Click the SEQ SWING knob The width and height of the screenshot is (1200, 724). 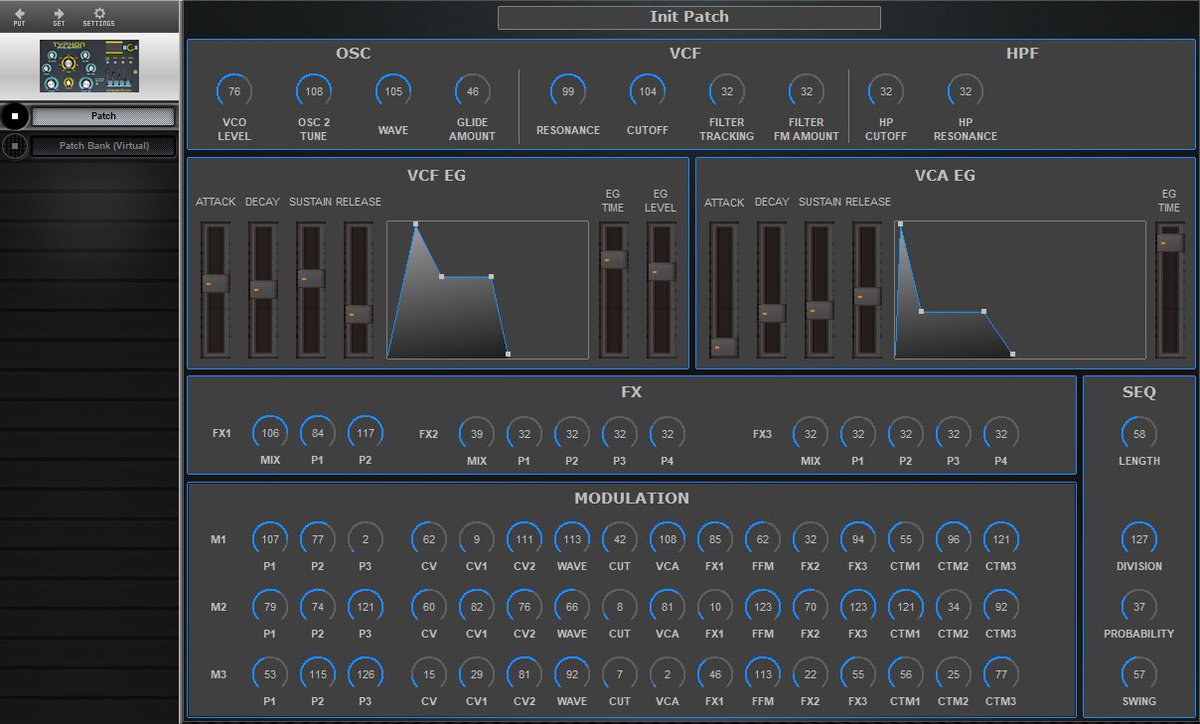click(1139, 675)
